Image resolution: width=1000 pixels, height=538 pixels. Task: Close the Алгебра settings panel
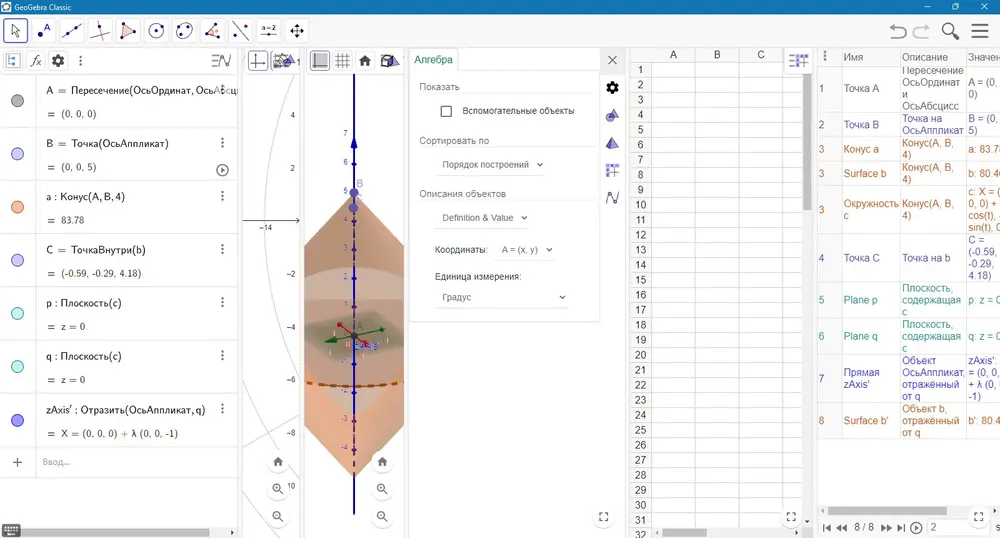612,60
